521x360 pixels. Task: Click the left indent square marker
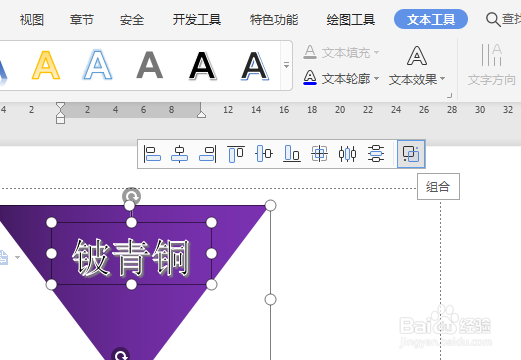(60, 119)
